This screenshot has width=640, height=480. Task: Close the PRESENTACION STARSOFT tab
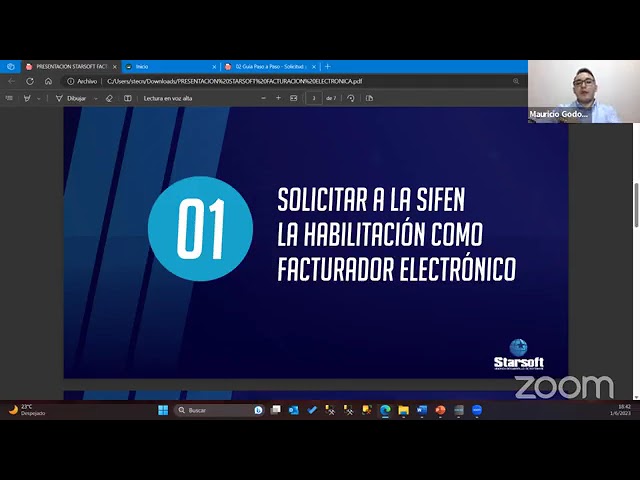115,67
